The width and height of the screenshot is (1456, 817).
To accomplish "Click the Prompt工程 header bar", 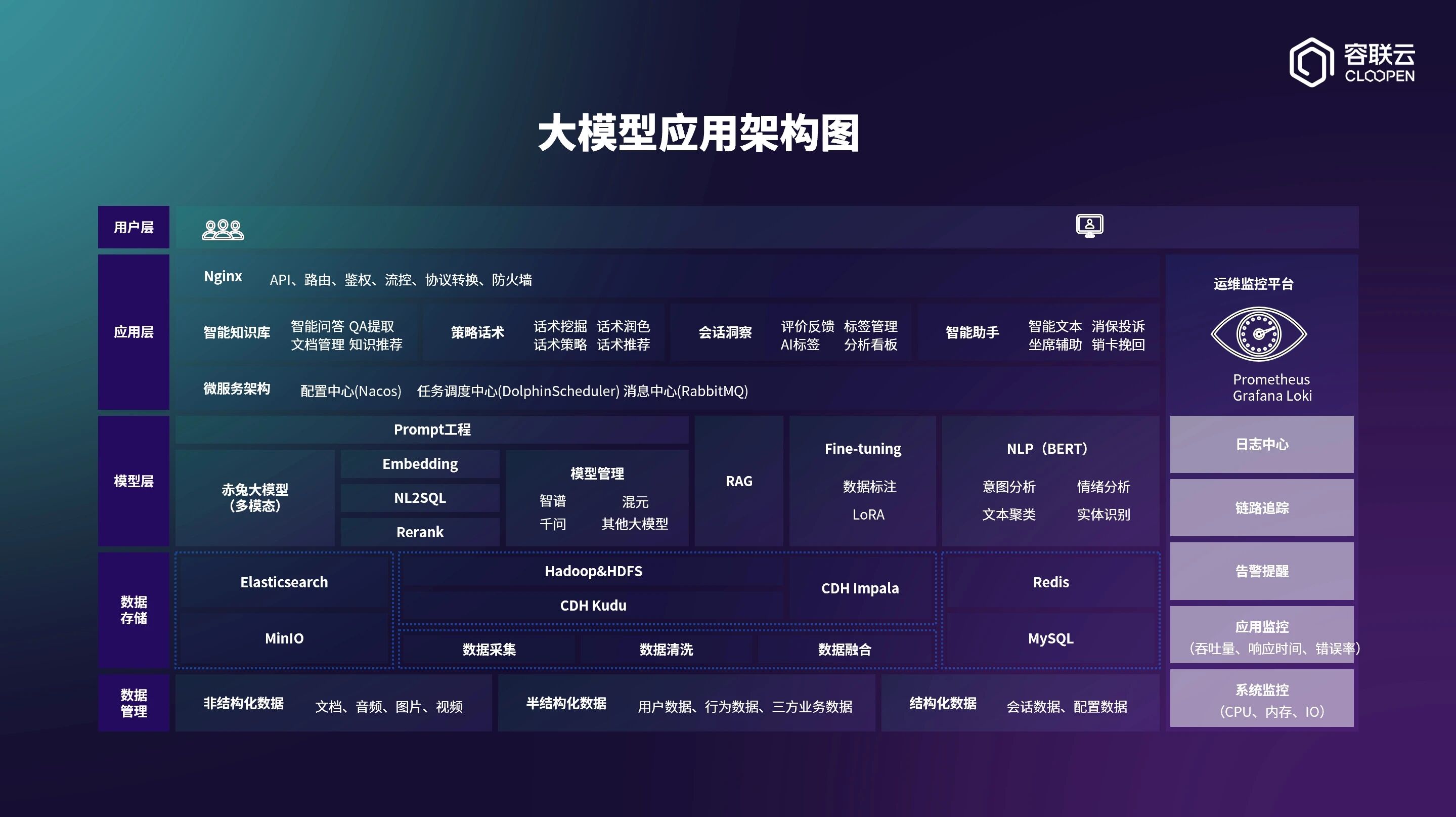I will 432,429.
